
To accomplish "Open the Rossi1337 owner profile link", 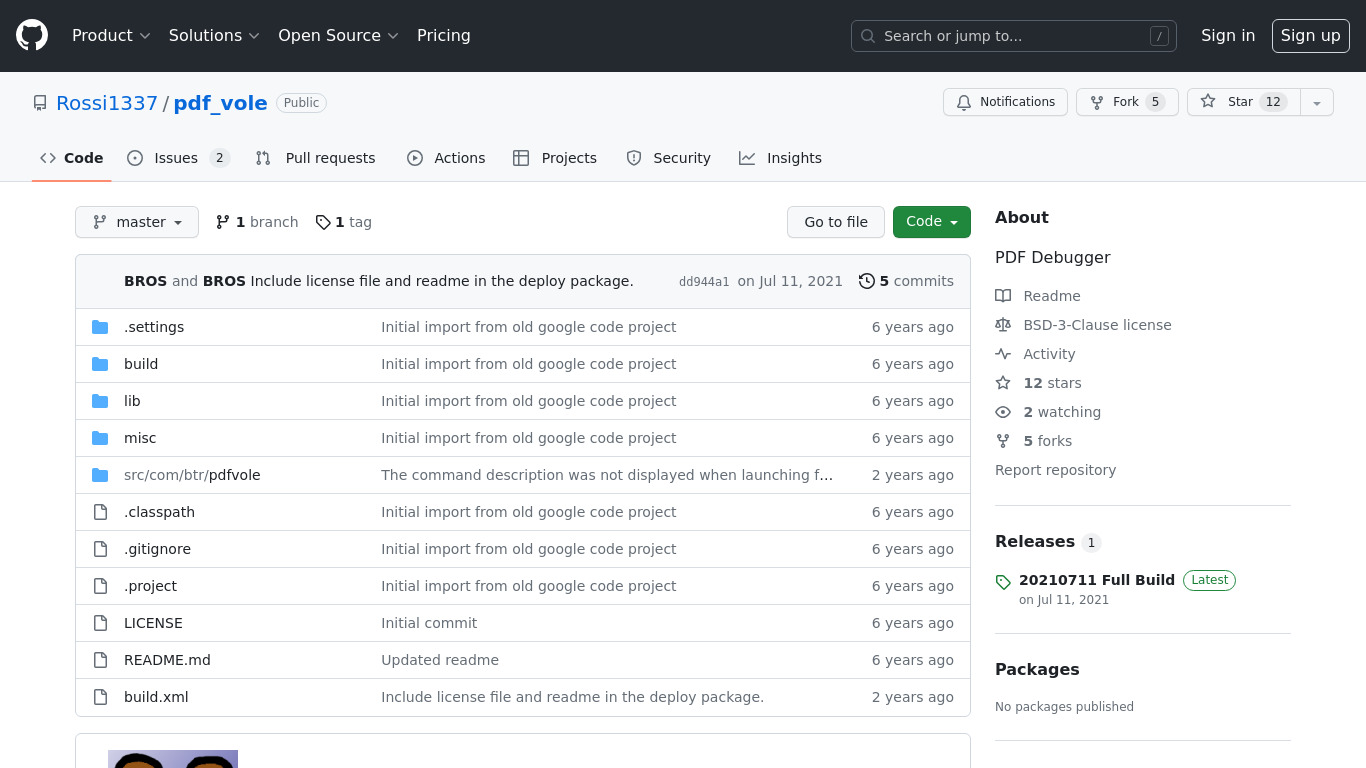I will 107,103.
